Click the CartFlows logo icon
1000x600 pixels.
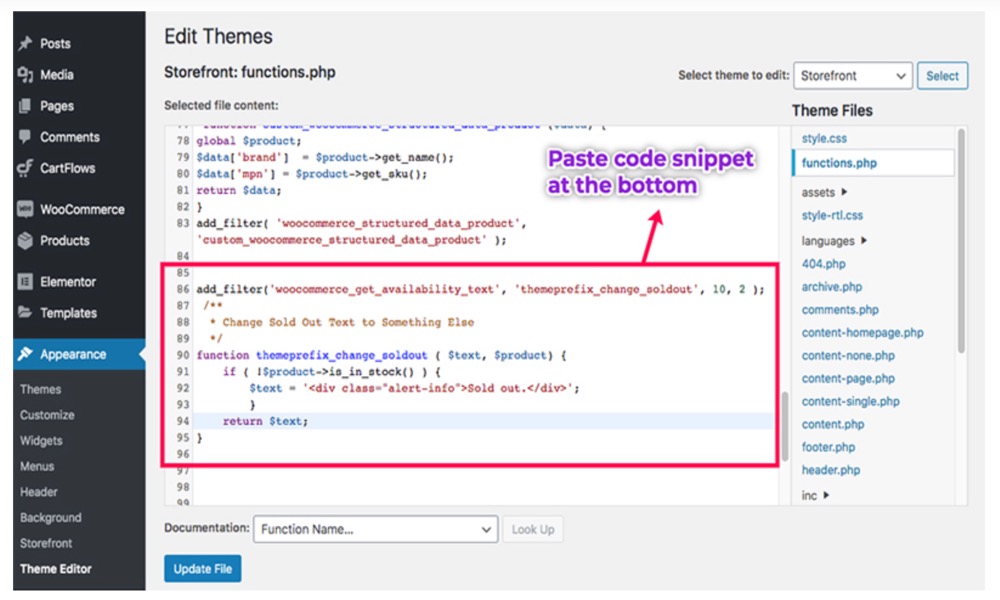point(26,168)
